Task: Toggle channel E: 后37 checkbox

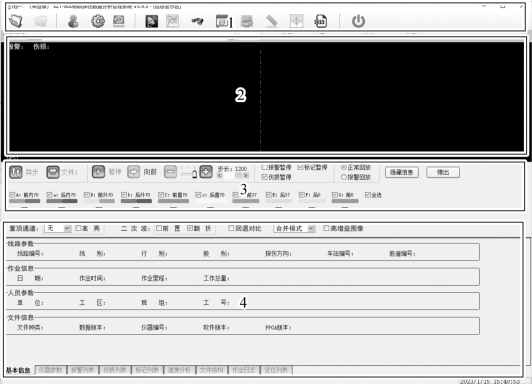Action: point(269,195)
